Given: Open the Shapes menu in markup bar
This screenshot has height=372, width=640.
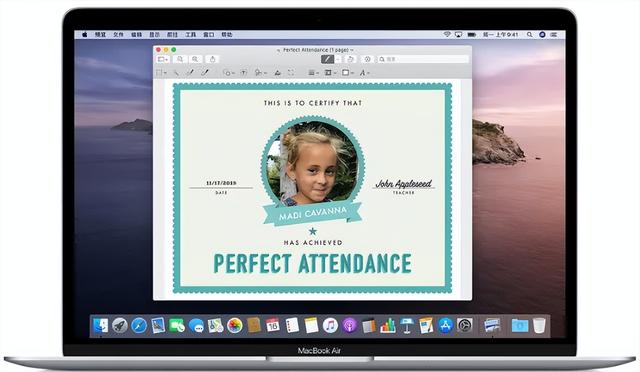Looking at the screenshot, I should click(228, 73).
